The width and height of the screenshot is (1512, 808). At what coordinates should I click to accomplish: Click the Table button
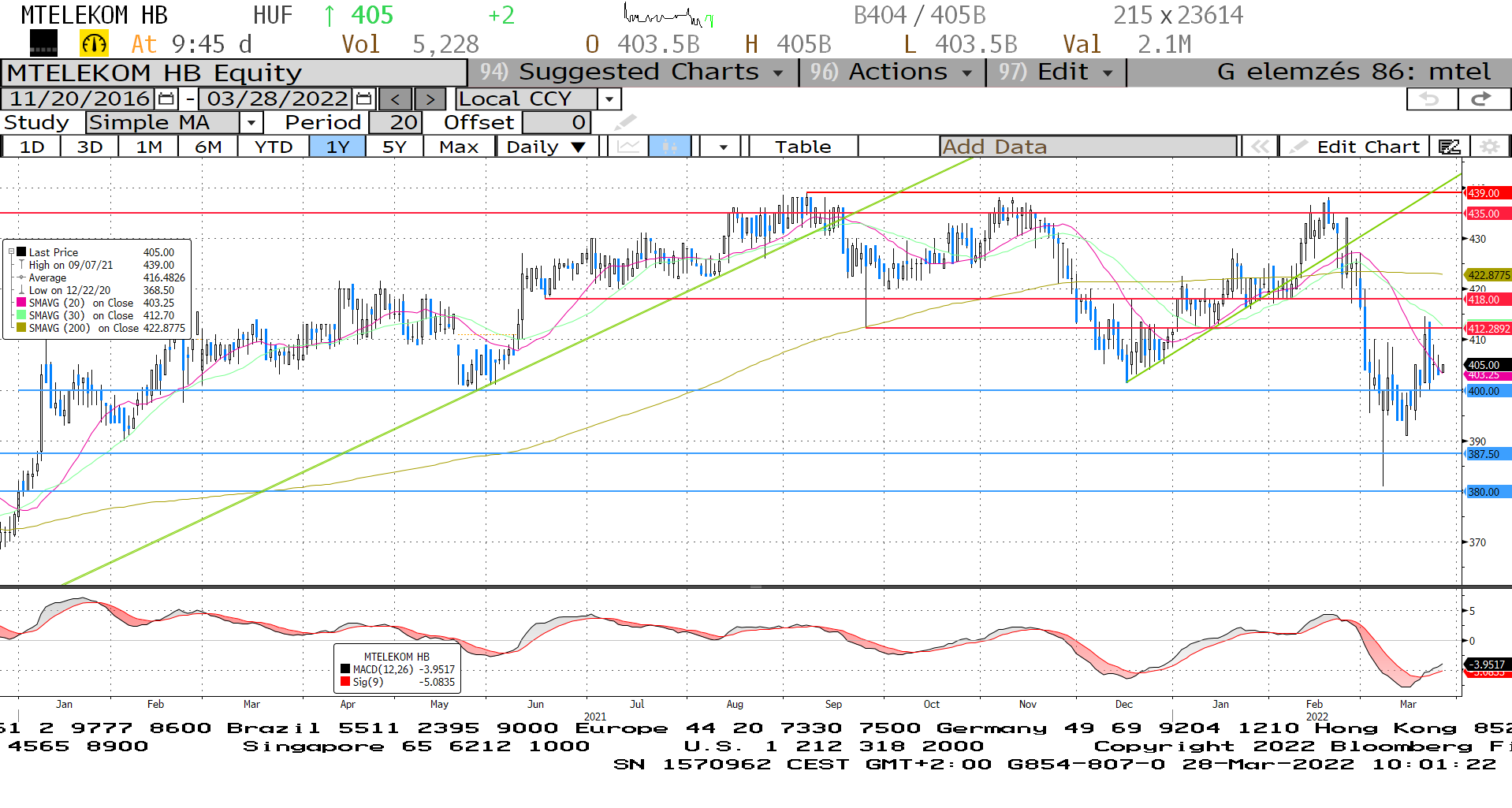(803, 147)
